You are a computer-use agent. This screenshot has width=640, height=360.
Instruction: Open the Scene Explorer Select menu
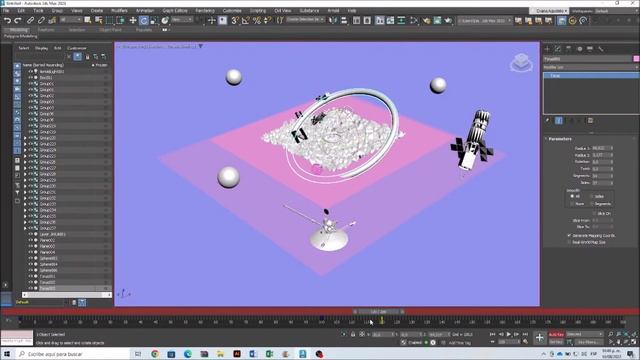pyautogui.click(x=24, y=48)
